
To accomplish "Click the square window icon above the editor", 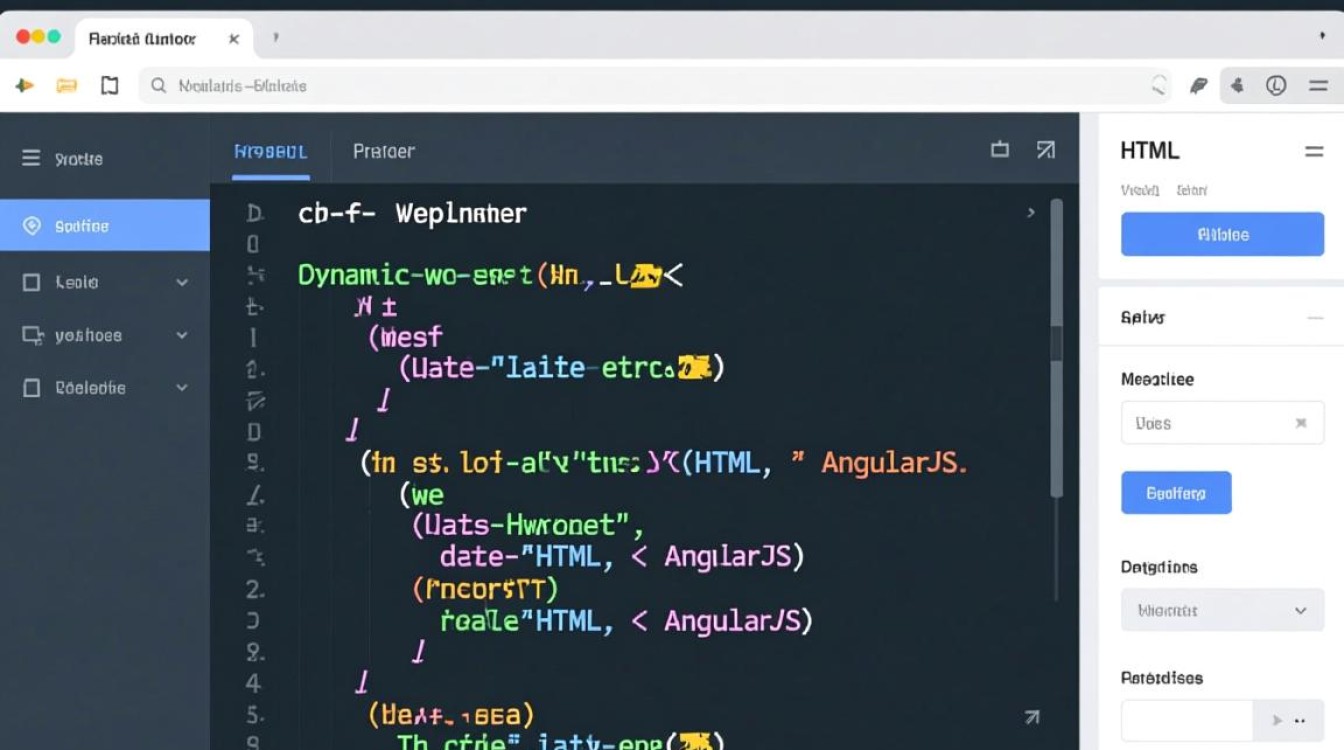I will click(999, 150).
